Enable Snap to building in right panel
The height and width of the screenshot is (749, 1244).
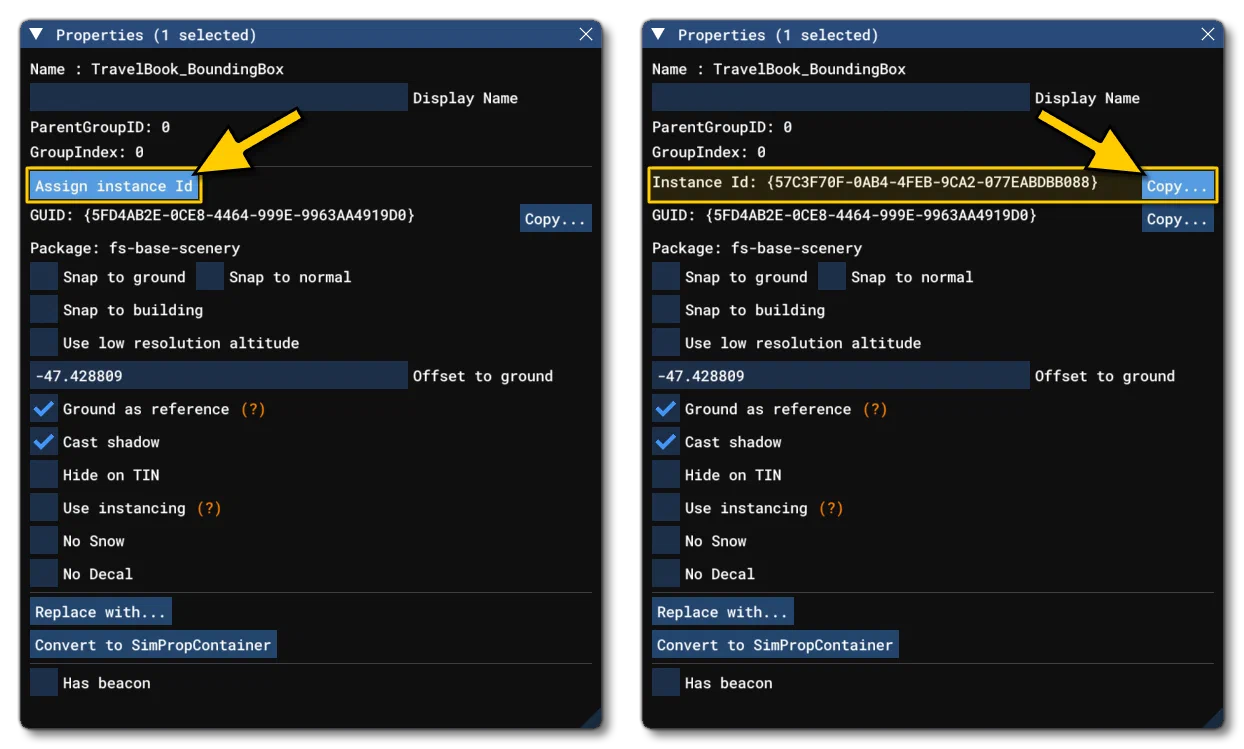pos(666,310)
